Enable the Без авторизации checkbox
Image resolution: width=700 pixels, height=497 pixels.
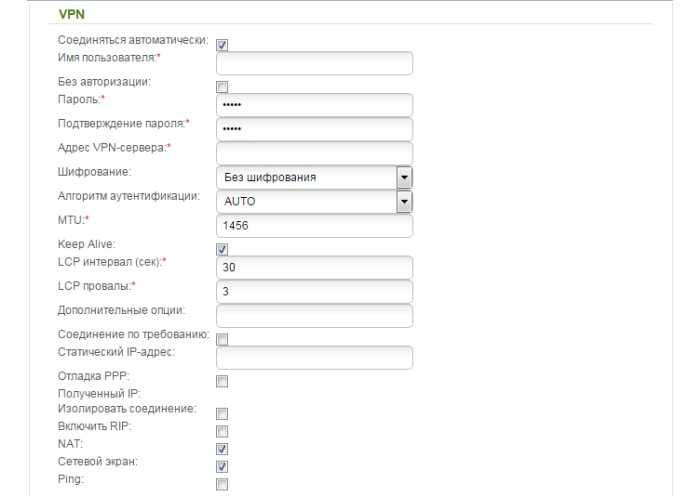pos(222,87)
